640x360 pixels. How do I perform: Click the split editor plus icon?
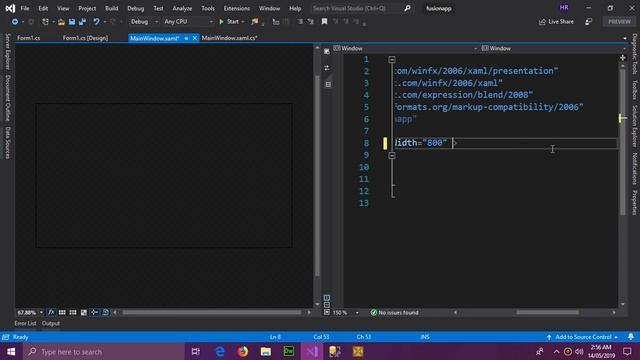623,58
